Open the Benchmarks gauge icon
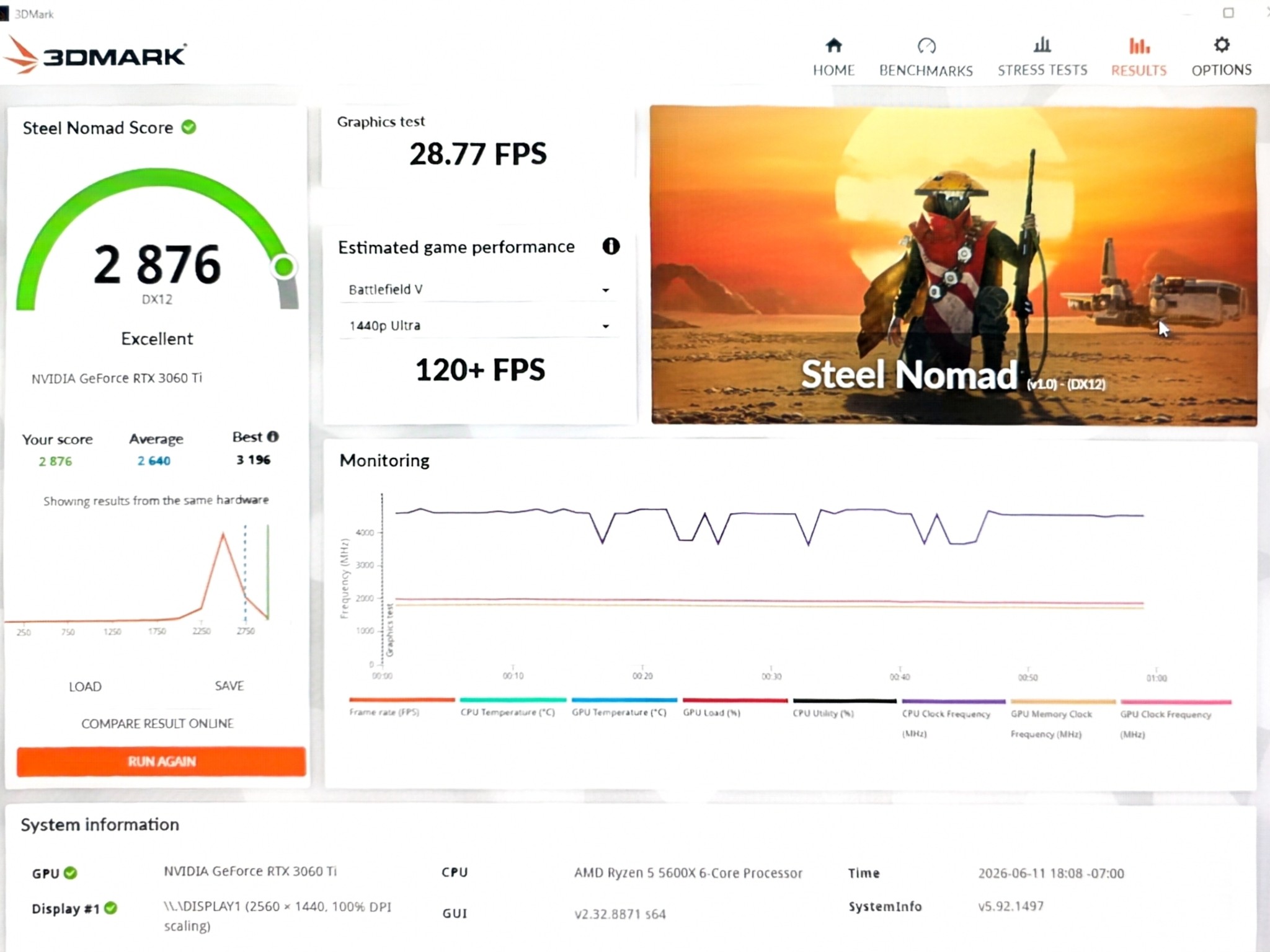This screenshot has height=952, width=1270. (x=926, y=46)
